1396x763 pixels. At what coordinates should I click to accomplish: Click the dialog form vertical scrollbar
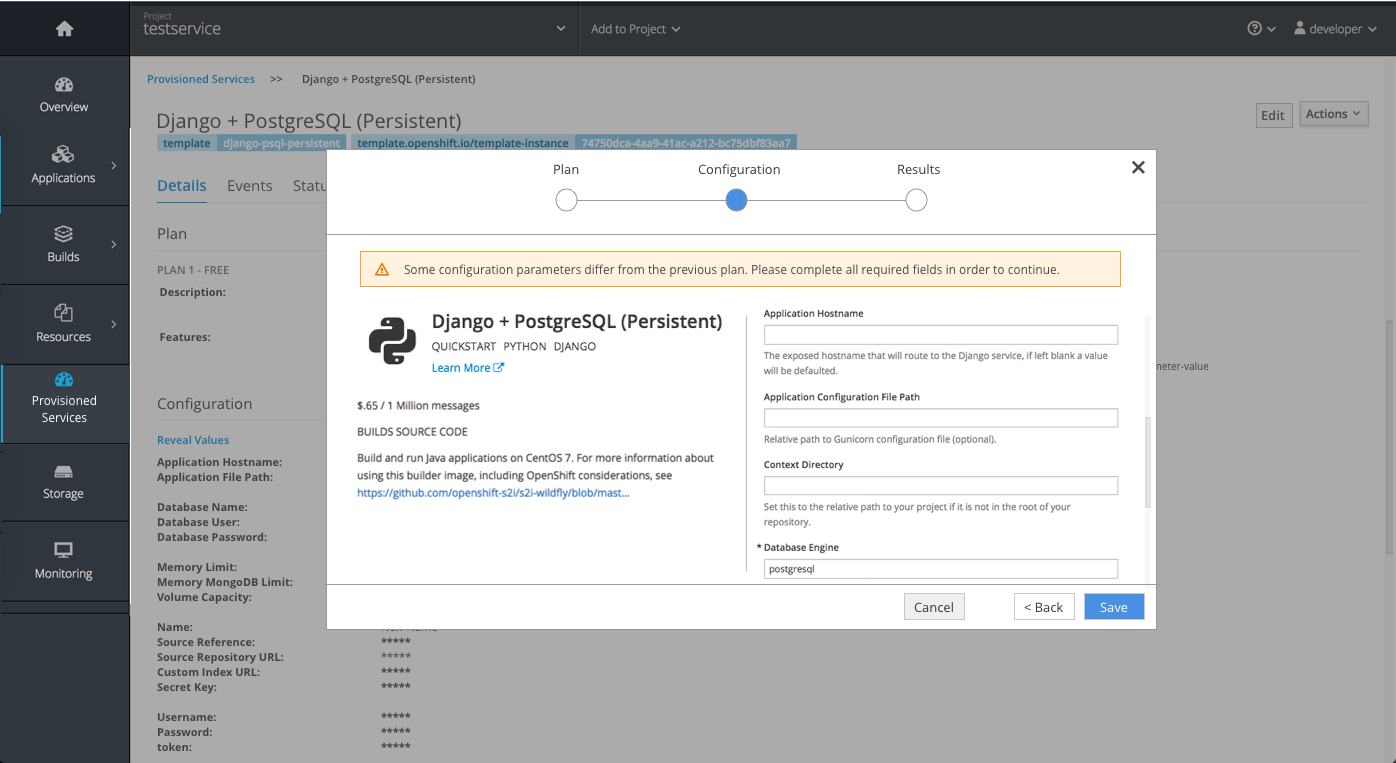pyautogui.click(x=1150, y=462)
